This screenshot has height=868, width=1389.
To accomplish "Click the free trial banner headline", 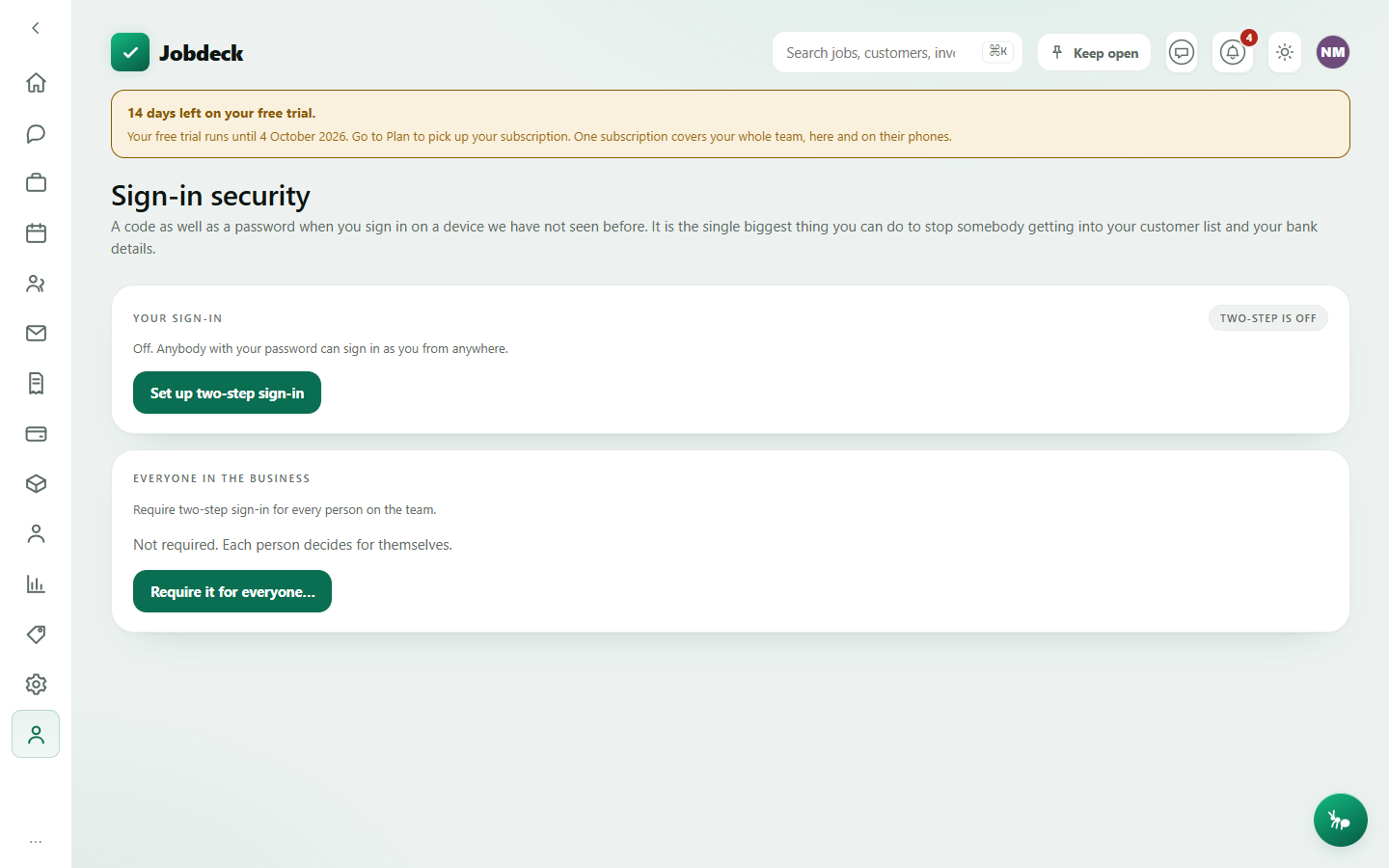I will 222,113.
